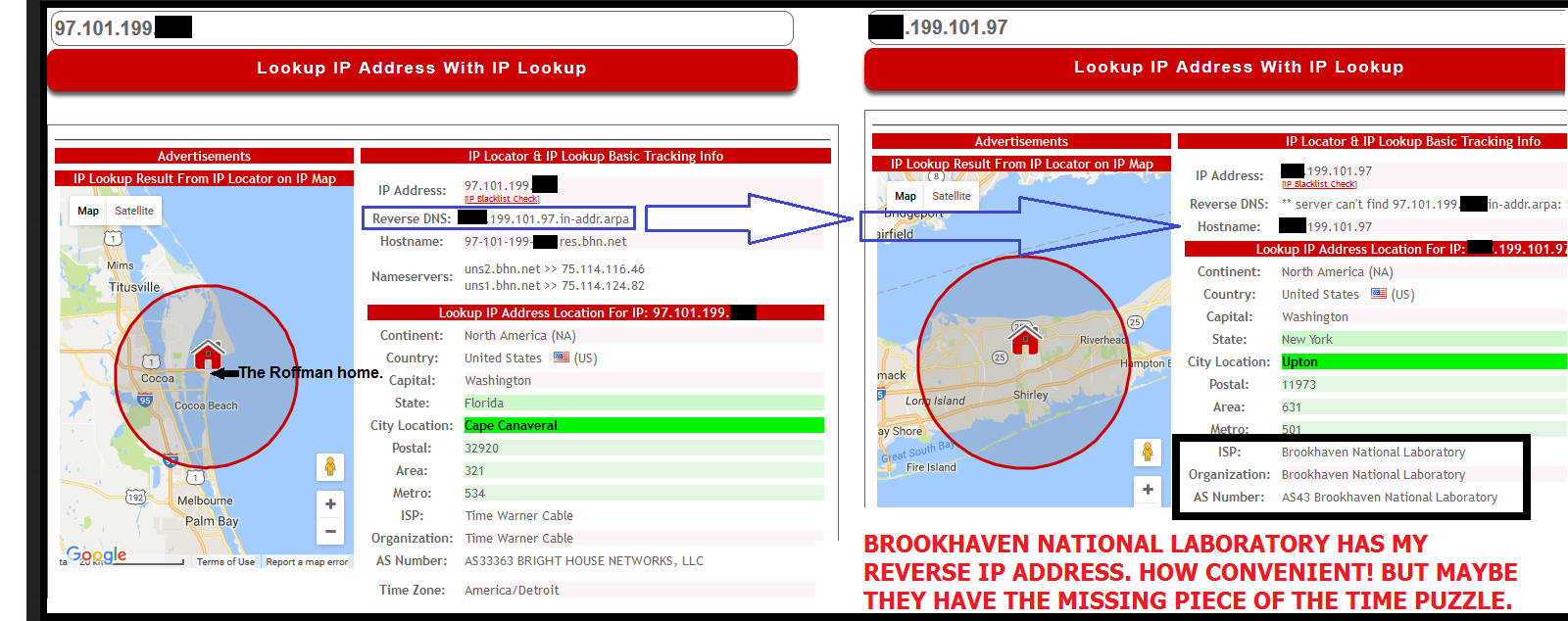Click the right Advertisements header
The height and width of the screenshot is (621, 1568).
tap(1021, 141)
